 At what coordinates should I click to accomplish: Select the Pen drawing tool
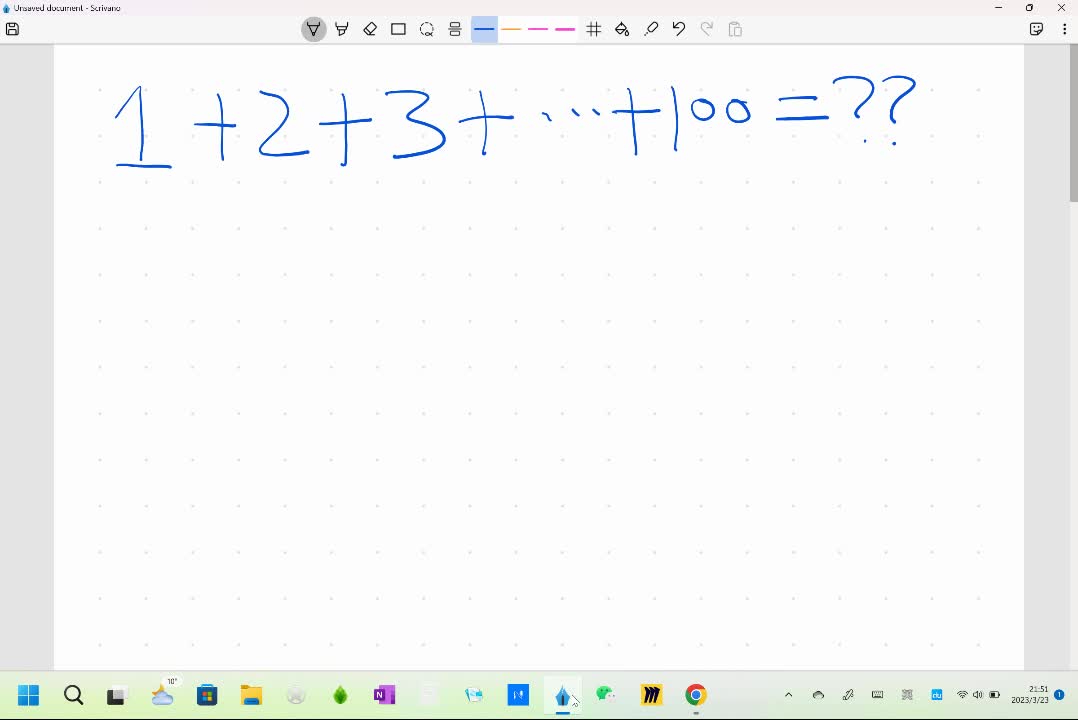click(x=314, y=29)
